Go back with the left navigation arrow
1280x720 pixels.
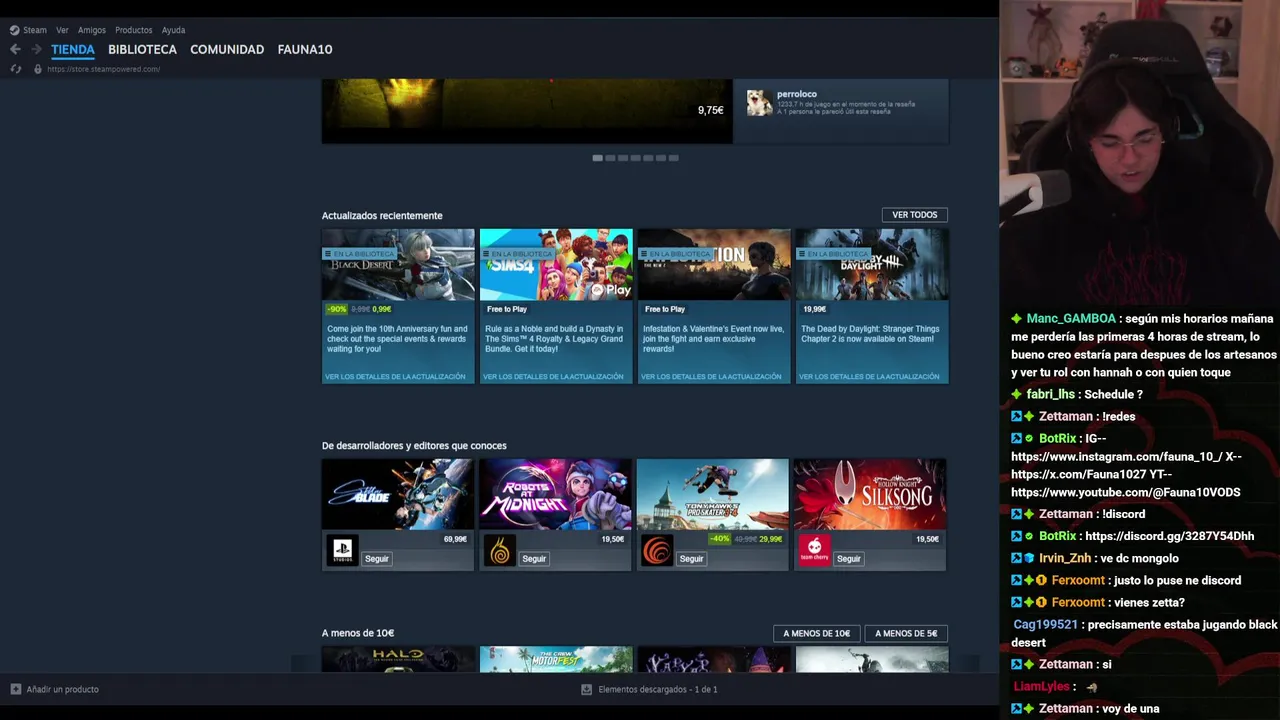pyautogui.click(x=15, y=49)
